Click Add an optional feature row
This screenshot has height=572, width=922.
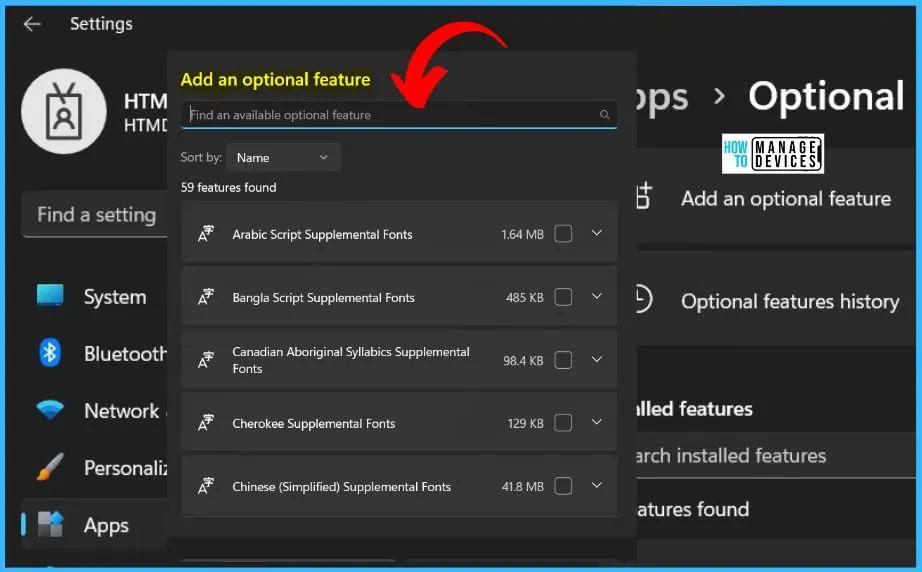pos(776,198)
